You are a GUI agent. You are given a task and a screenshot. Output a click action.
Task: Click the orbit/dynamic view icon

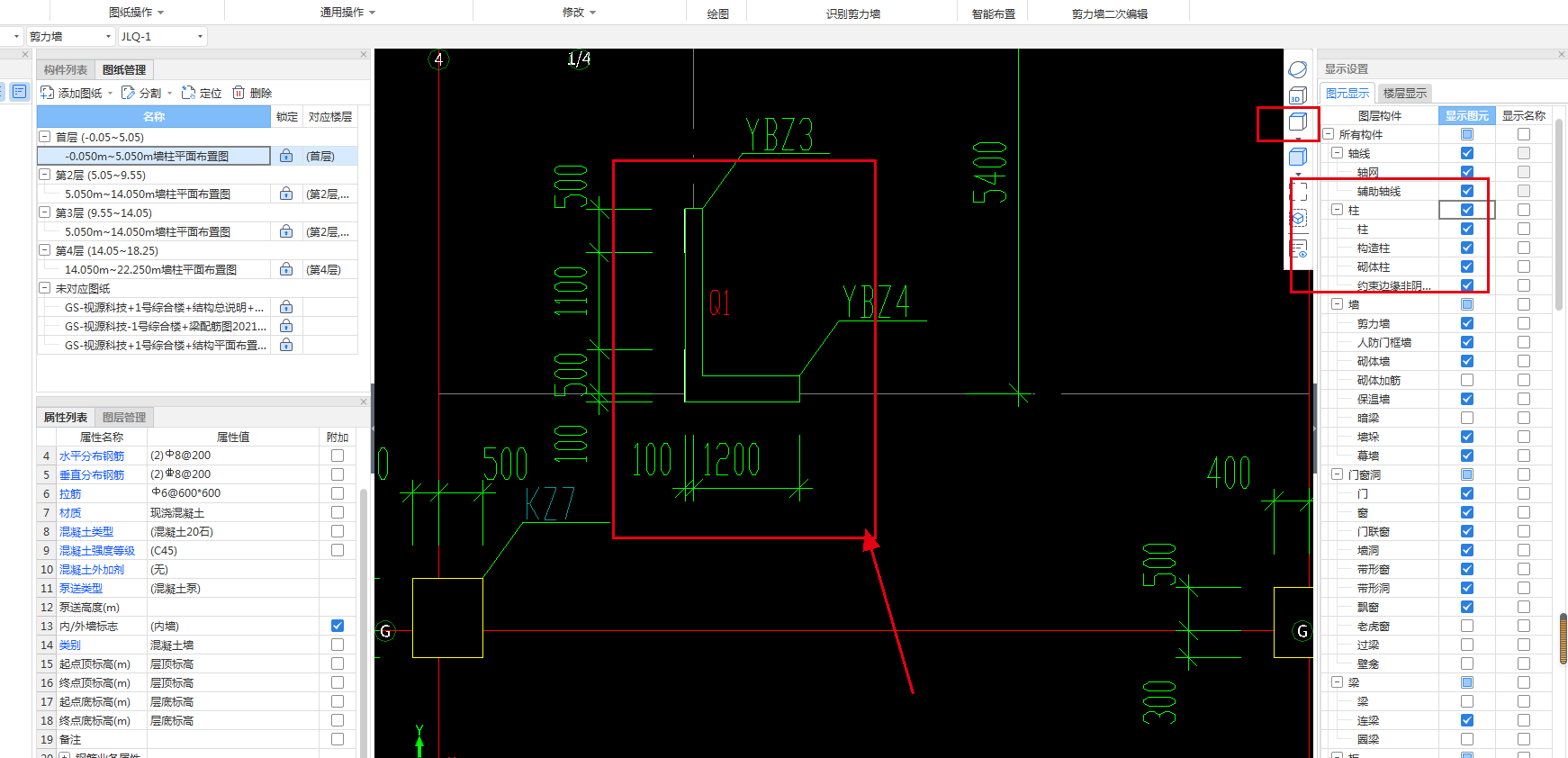tap(1297, 69)
